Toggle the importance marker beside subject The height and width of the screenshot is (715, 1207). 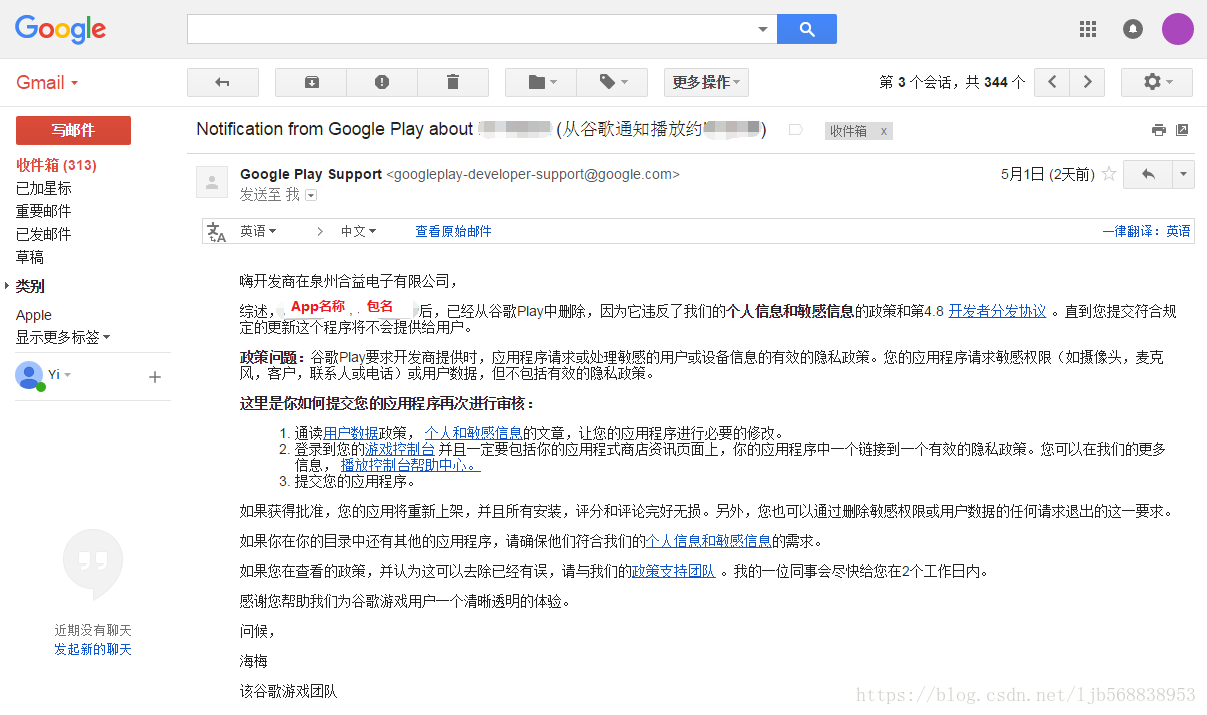point(796,130)
